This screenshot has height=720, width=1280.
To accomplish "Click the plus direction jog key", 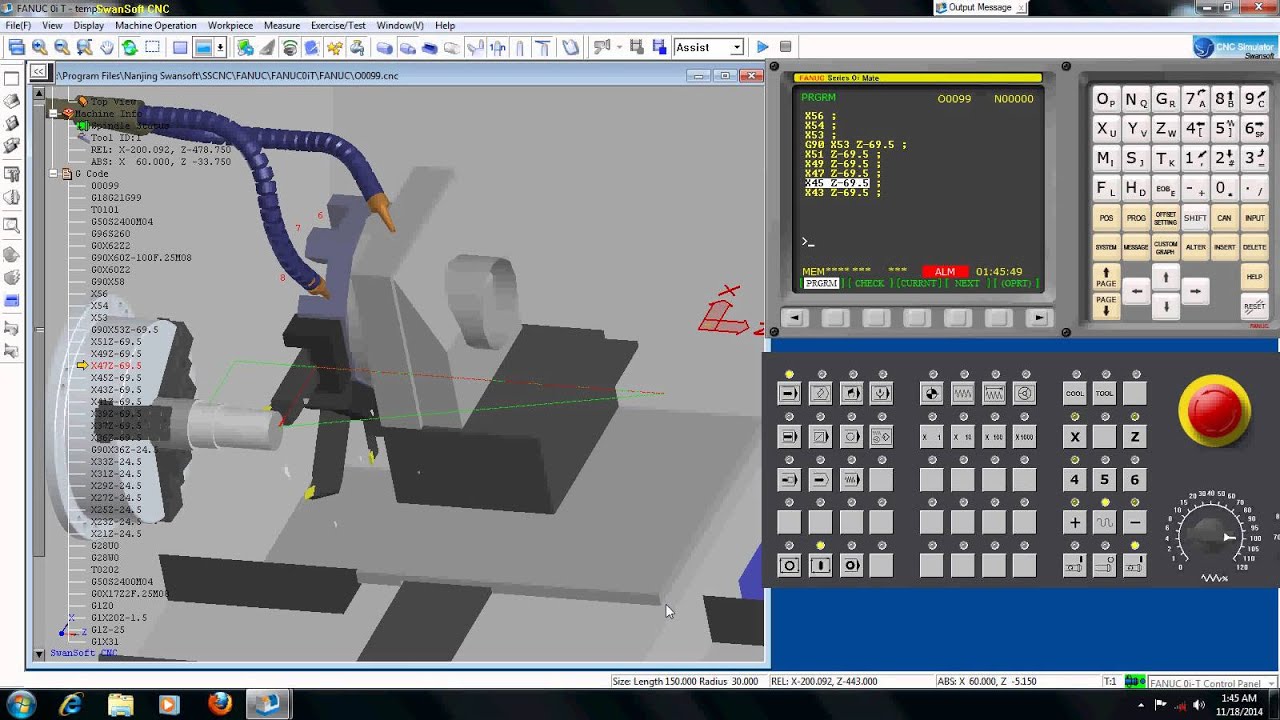I will (1075, 523).
